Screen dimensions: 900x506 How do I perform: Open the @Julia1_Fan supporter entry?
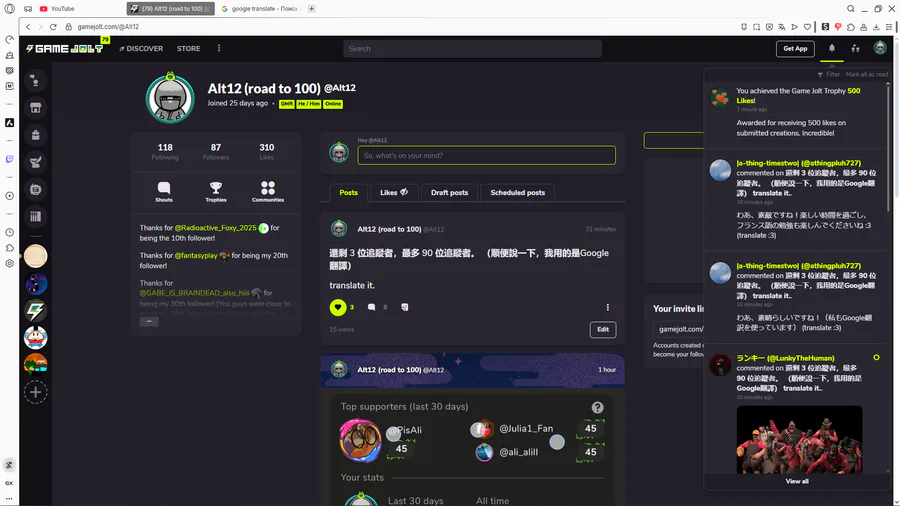[x=526, y=429]
